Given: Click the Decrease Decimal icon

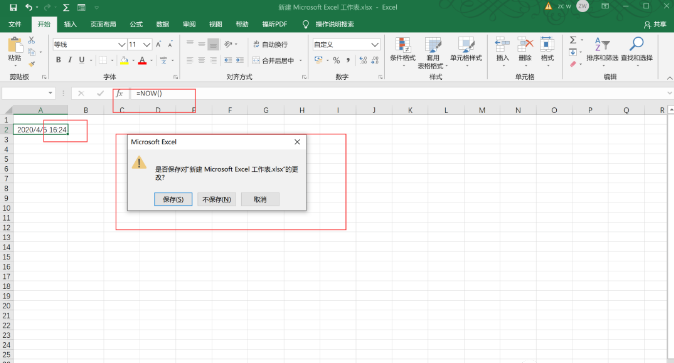Looking at the screenshot, I should (x=375, y=61).
